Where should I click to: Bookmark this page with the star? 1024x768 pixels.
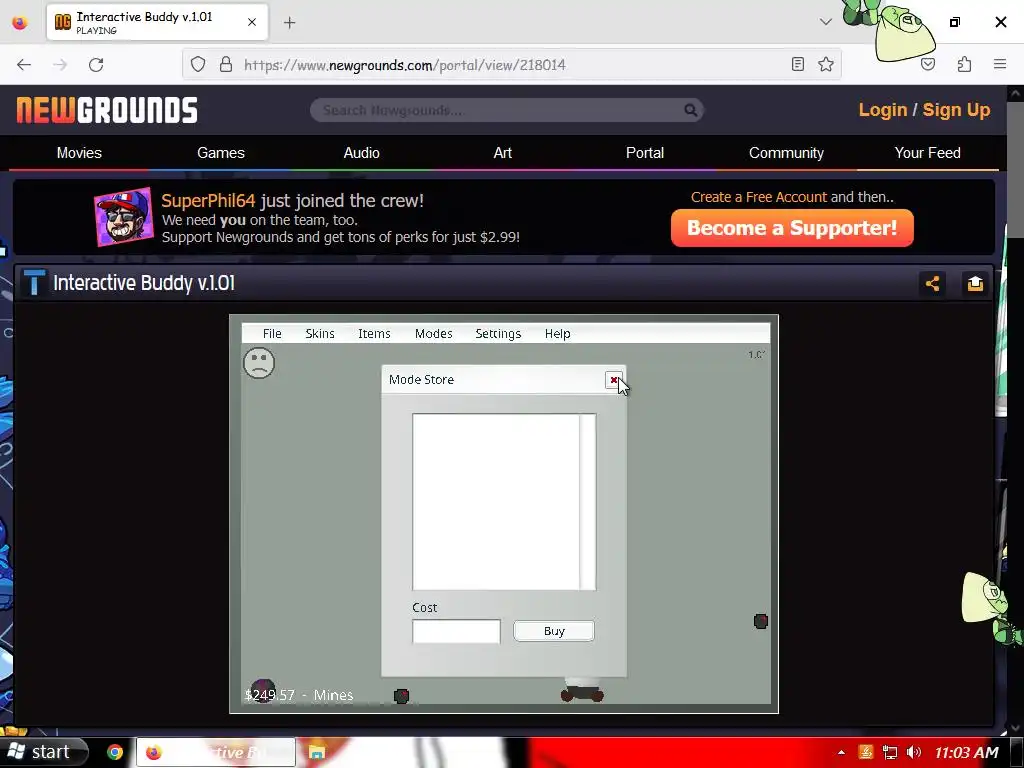pyautogui.click(x=826, y=64)
